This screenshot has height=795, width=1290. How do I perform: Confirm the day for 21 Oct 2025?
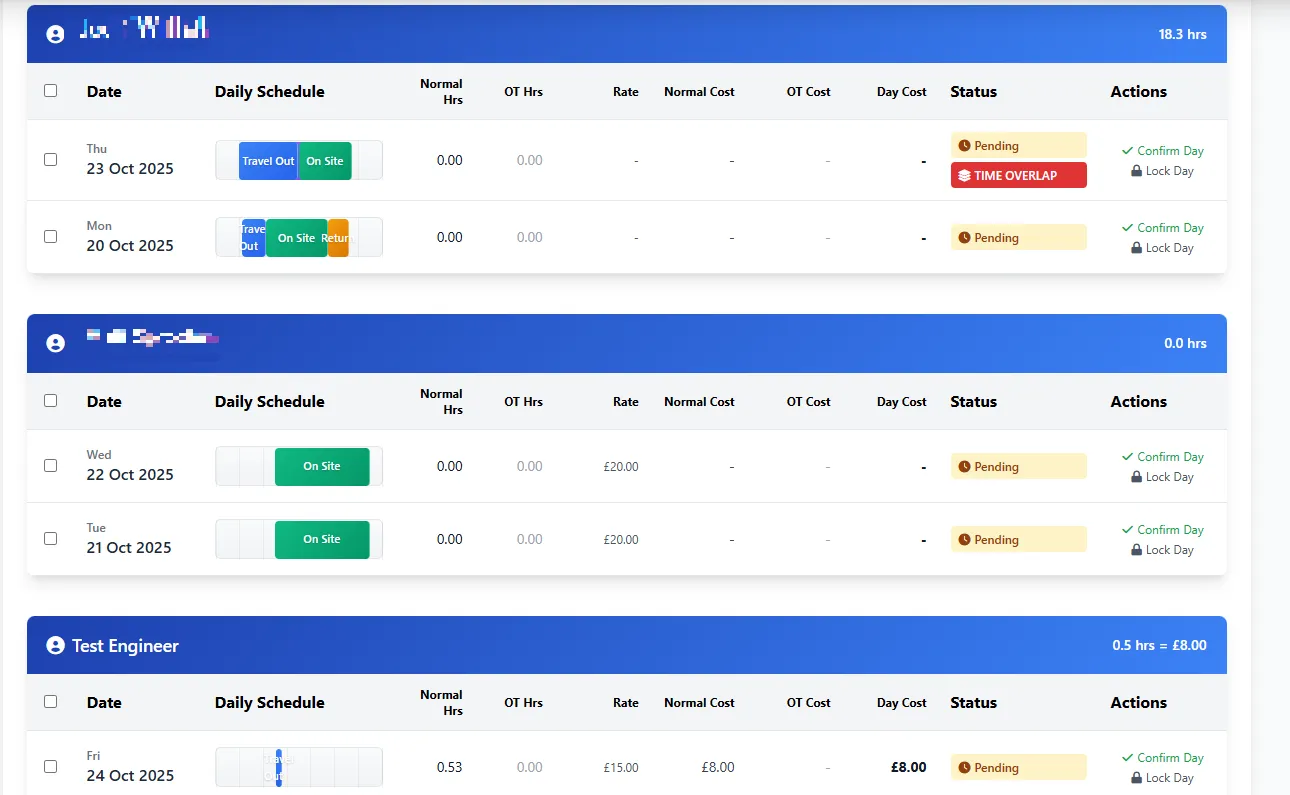coord(1162,530)
